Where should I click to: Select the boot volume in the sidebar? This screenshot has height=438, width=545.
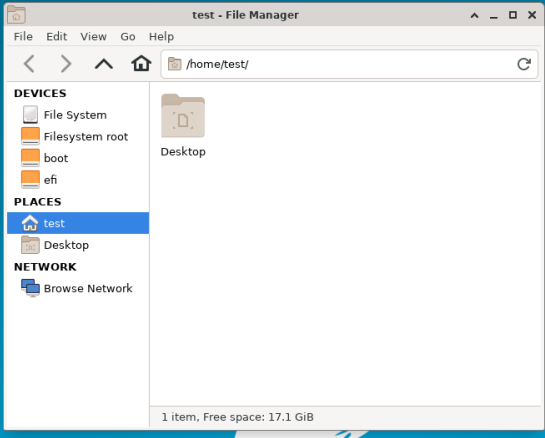pos(78,158)
